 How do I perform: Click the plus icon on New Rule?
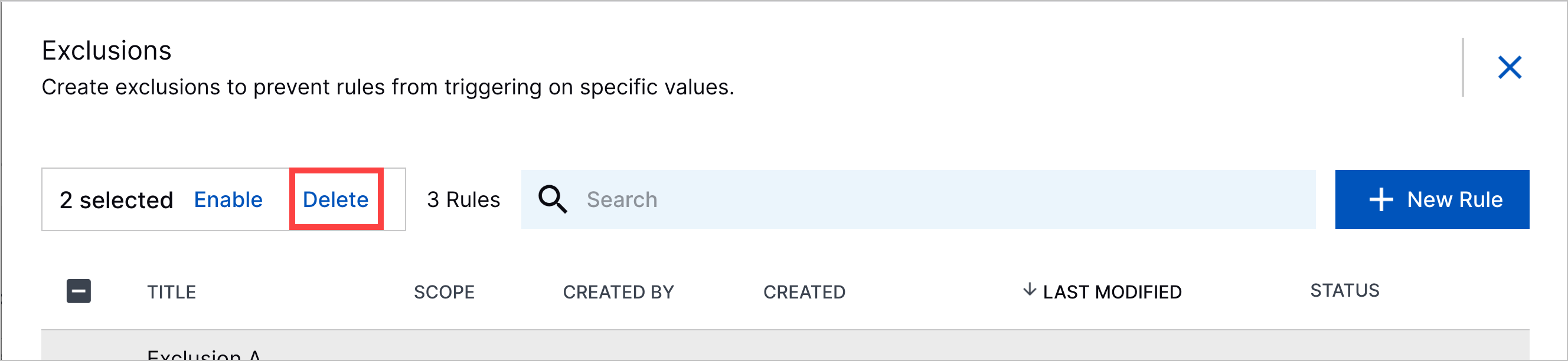point(1380,199)
